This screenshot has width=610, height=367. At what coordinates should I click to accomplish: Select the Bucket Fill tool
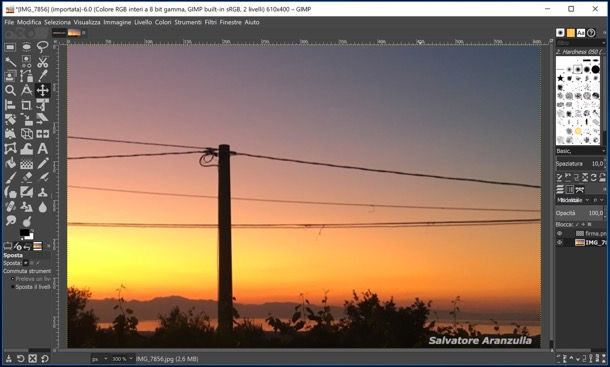10,163
